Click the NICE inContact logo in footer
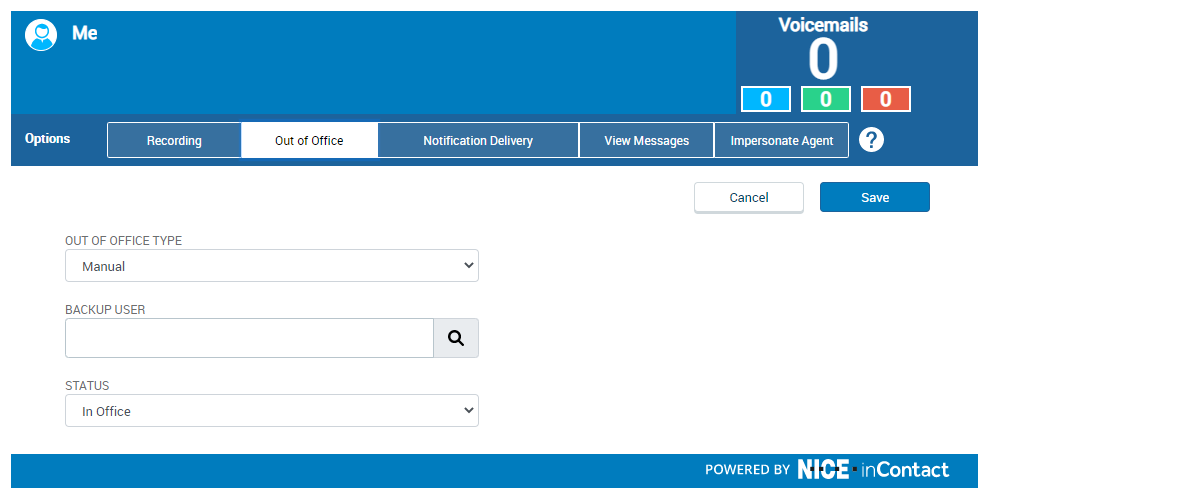 [873, 470]
